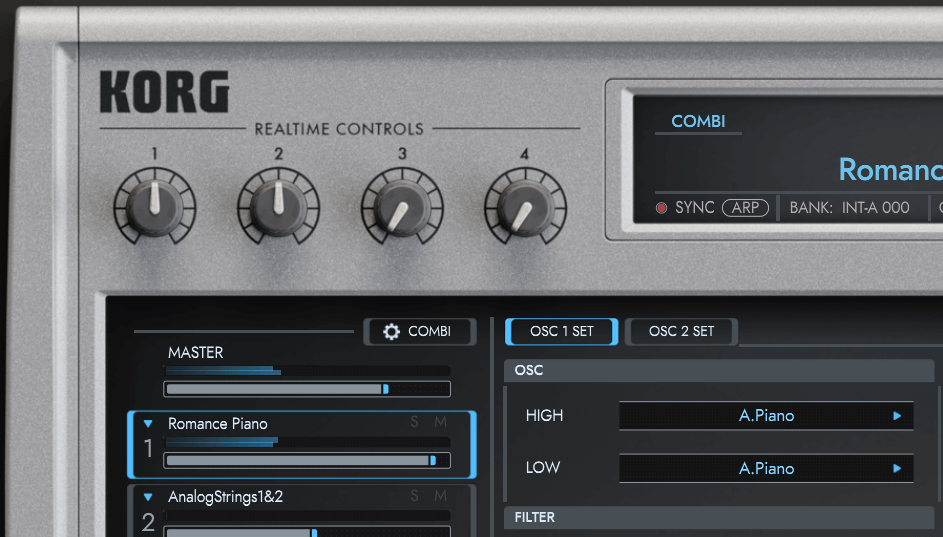The image size is (943, 537).
Task: Click timbre number 1
Action: click(149, 449)
